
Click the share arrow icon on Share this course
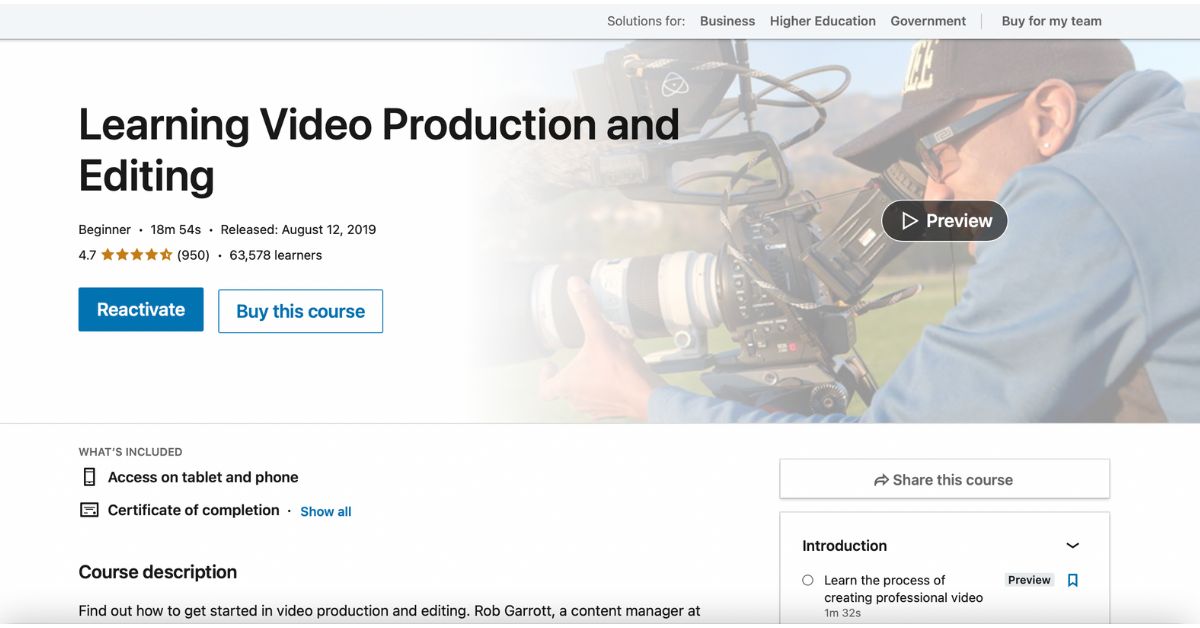[881, 479]
